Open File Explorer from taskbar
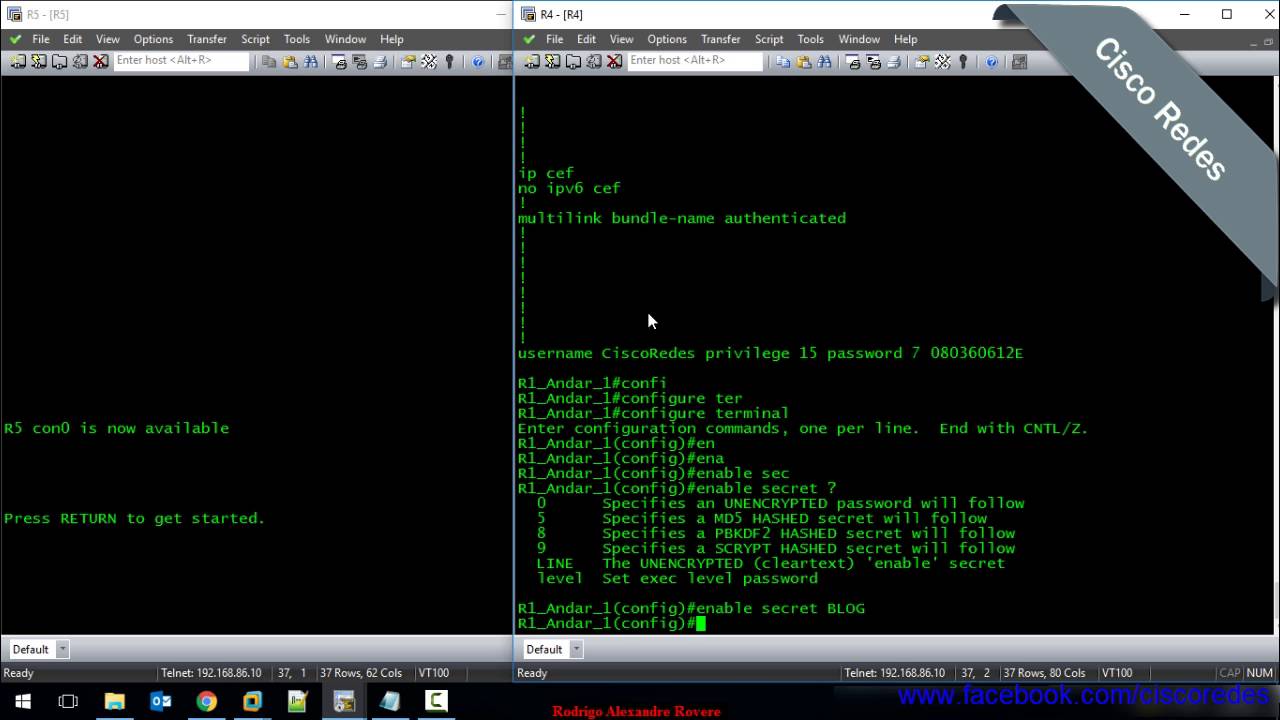 (x=114, y=701)
